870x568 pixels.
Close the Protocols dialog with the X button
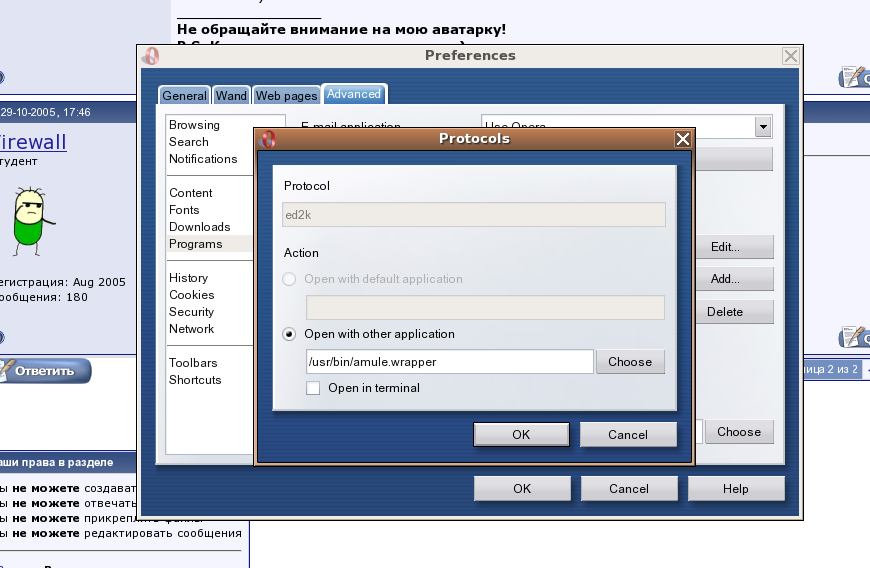683,139
